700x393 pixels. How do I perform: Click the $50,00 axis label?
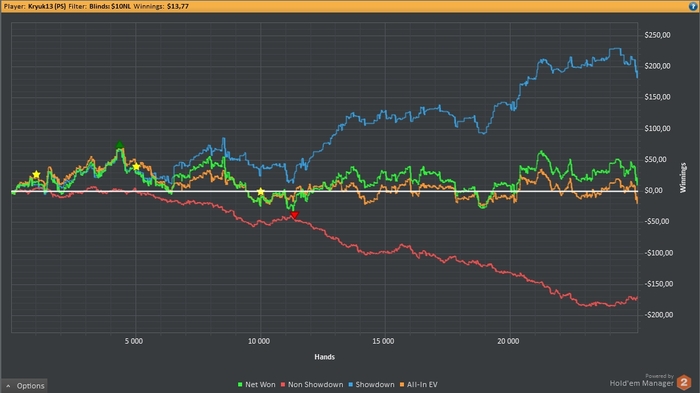tap(655, 159)
